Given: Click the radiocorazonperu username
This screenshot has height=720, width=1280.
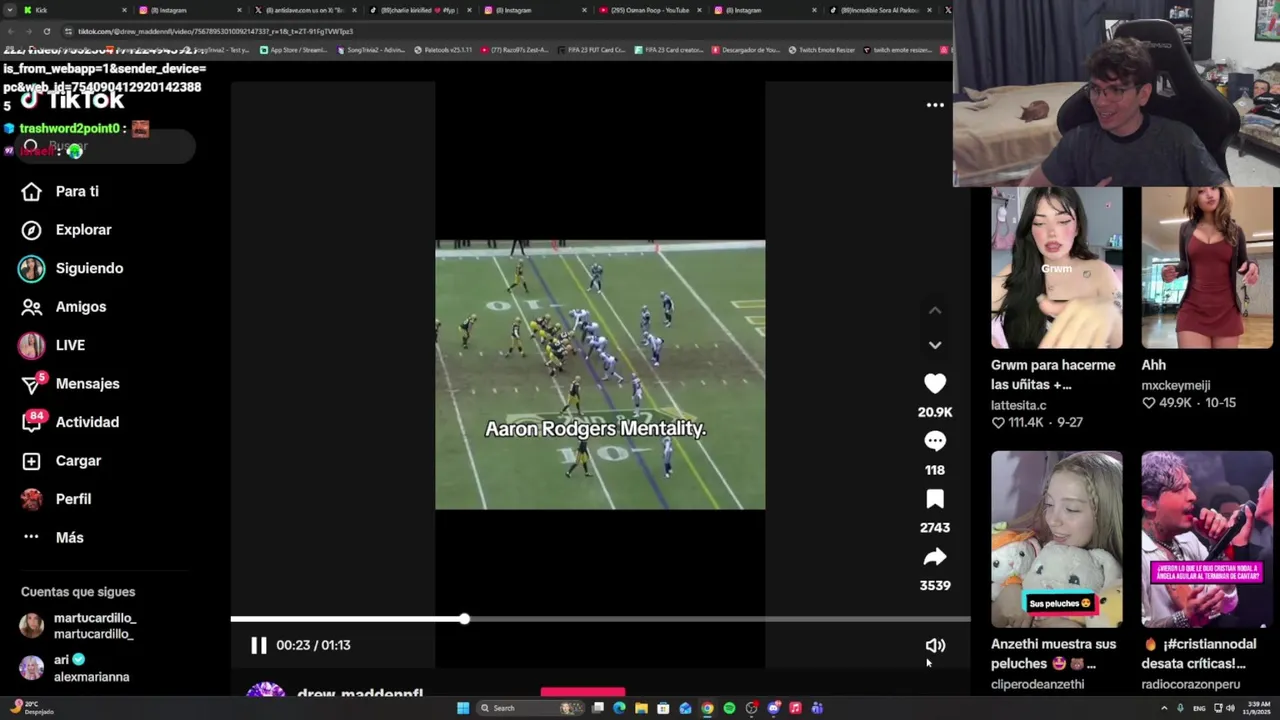Looking at the screenshot, I should [x=1190, y=684].
